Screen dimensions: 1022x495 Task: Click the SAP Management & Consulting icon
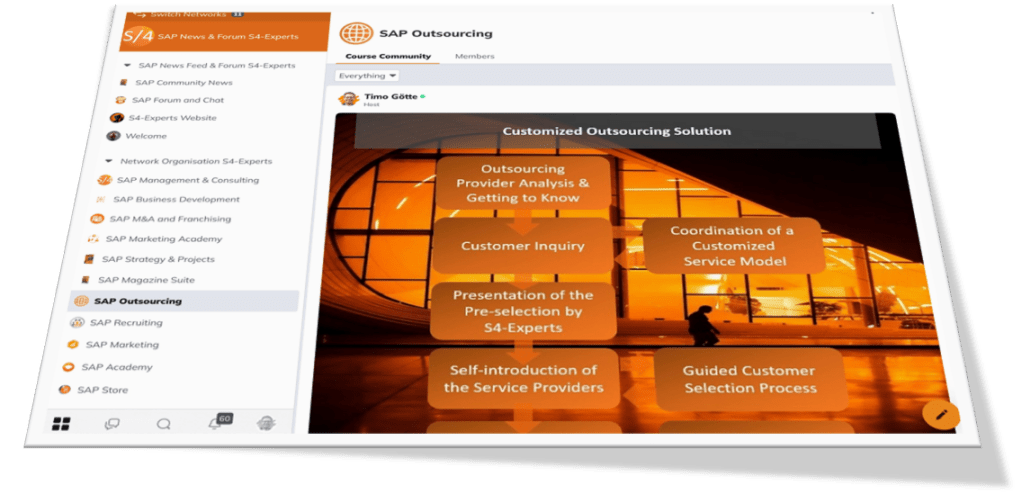click(104, 180)
